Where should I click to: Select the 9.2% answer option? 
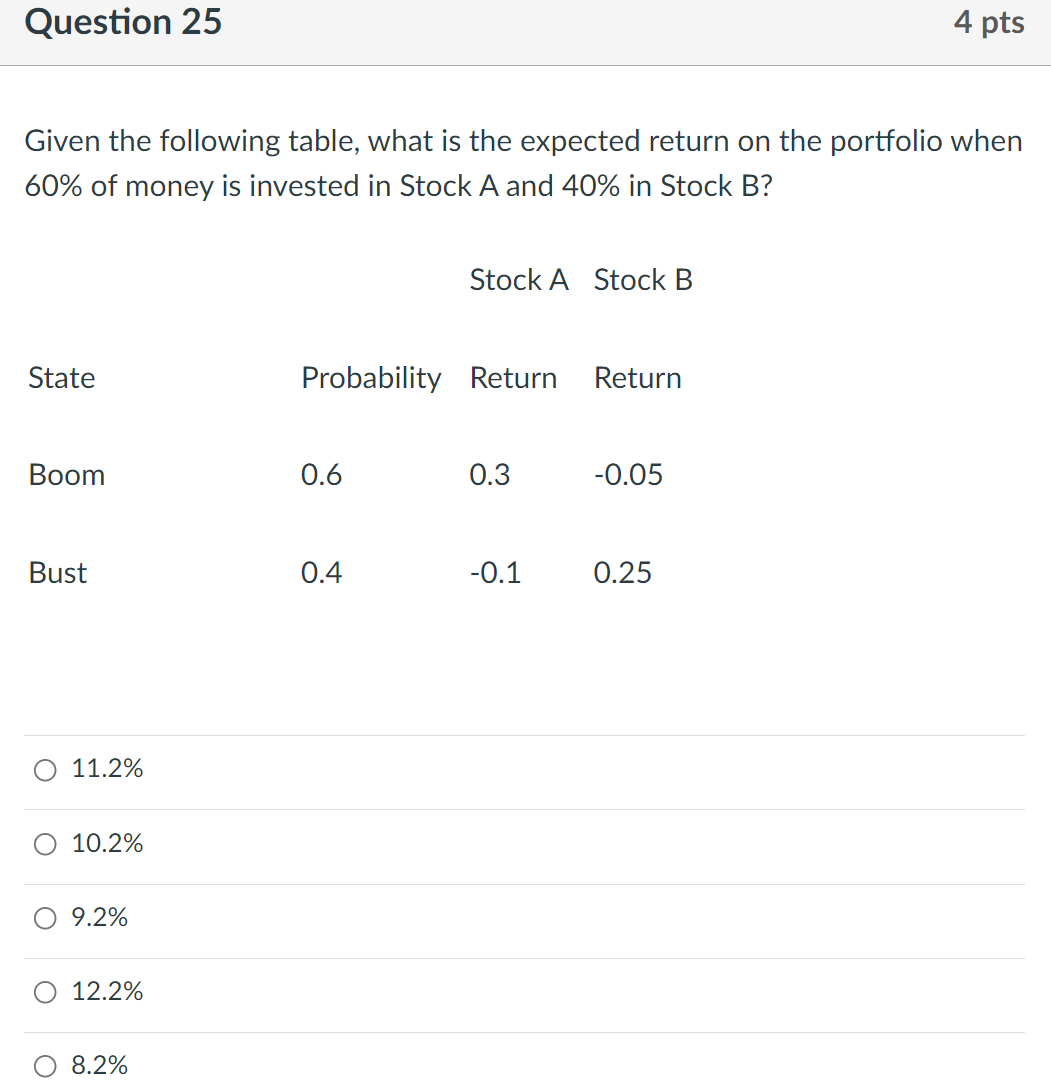(x=44, y=918)
